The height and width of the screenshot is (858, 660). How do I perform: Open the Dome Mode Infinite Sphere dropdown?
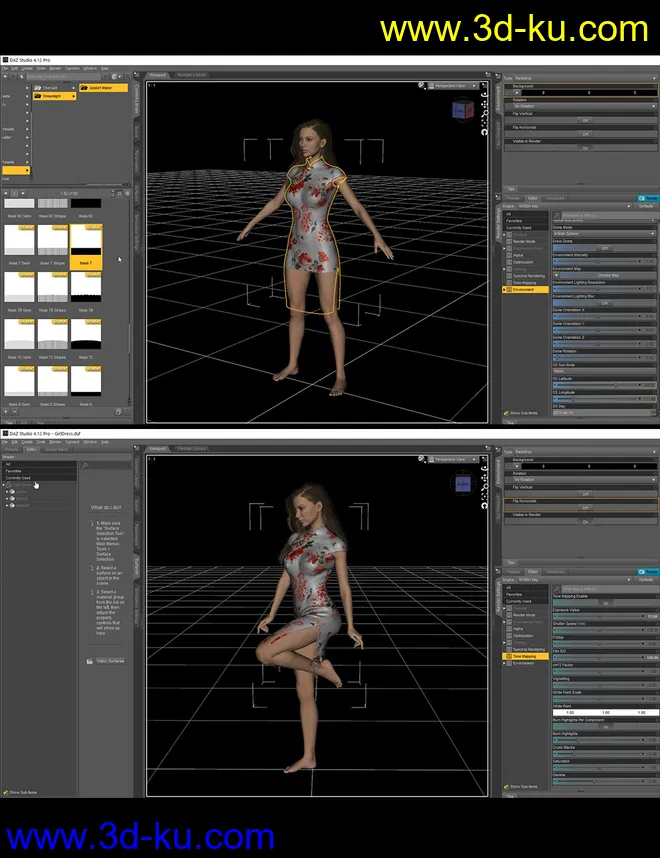click(x=604, y=233)
